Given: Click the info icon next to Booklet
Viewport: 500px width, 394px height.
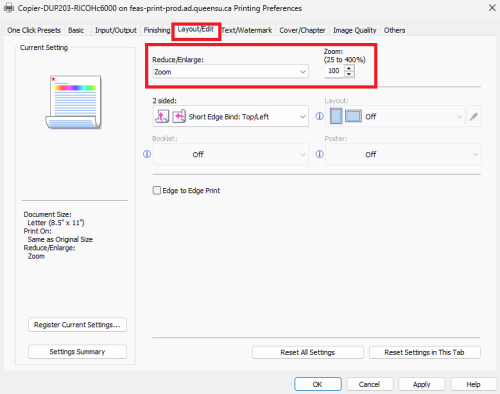Looking at the screenshot, I should click(147, 154).
